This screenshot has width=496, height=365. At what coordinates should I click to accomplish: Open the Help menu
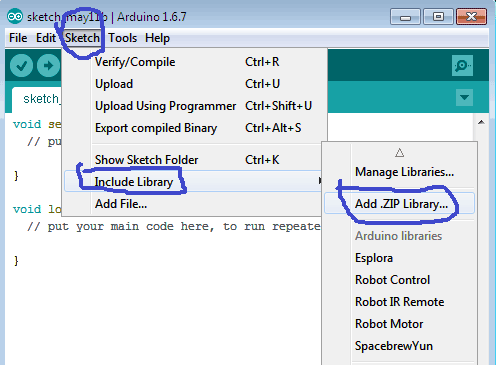click(157, 38)
